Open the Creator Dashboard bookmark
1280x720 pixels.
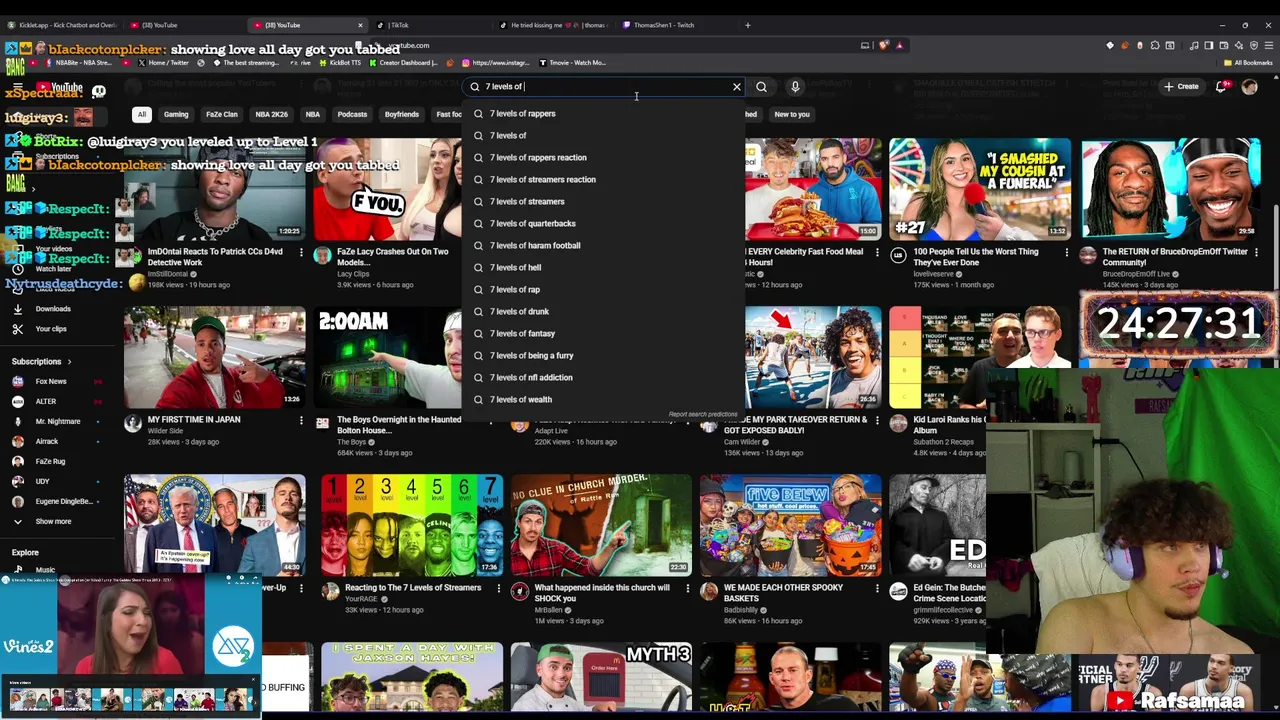click(x=404, y=63)
